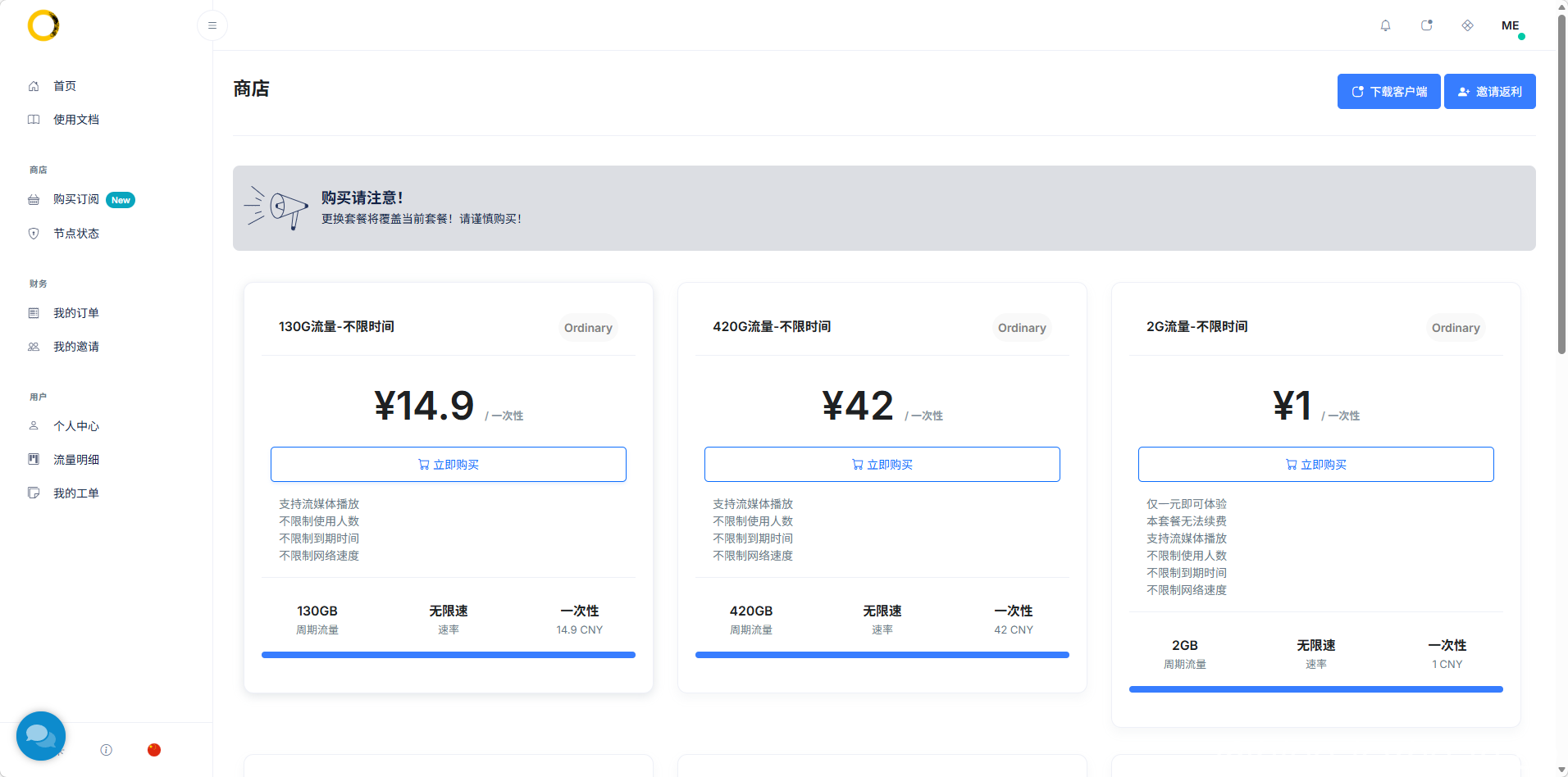The image size is (1568, 777).
Task: Select 购买订阅 sidebar item
Action: click(75, 200)
